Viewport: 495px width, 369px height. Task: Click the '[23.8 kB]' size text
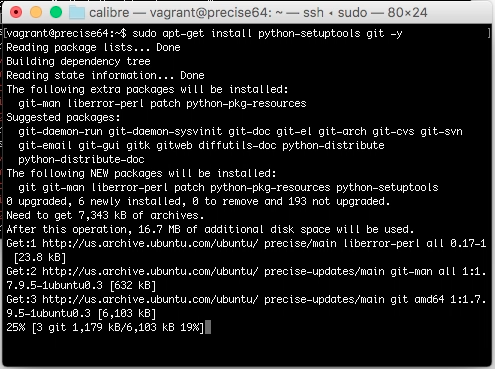click(x=40, y=257)
